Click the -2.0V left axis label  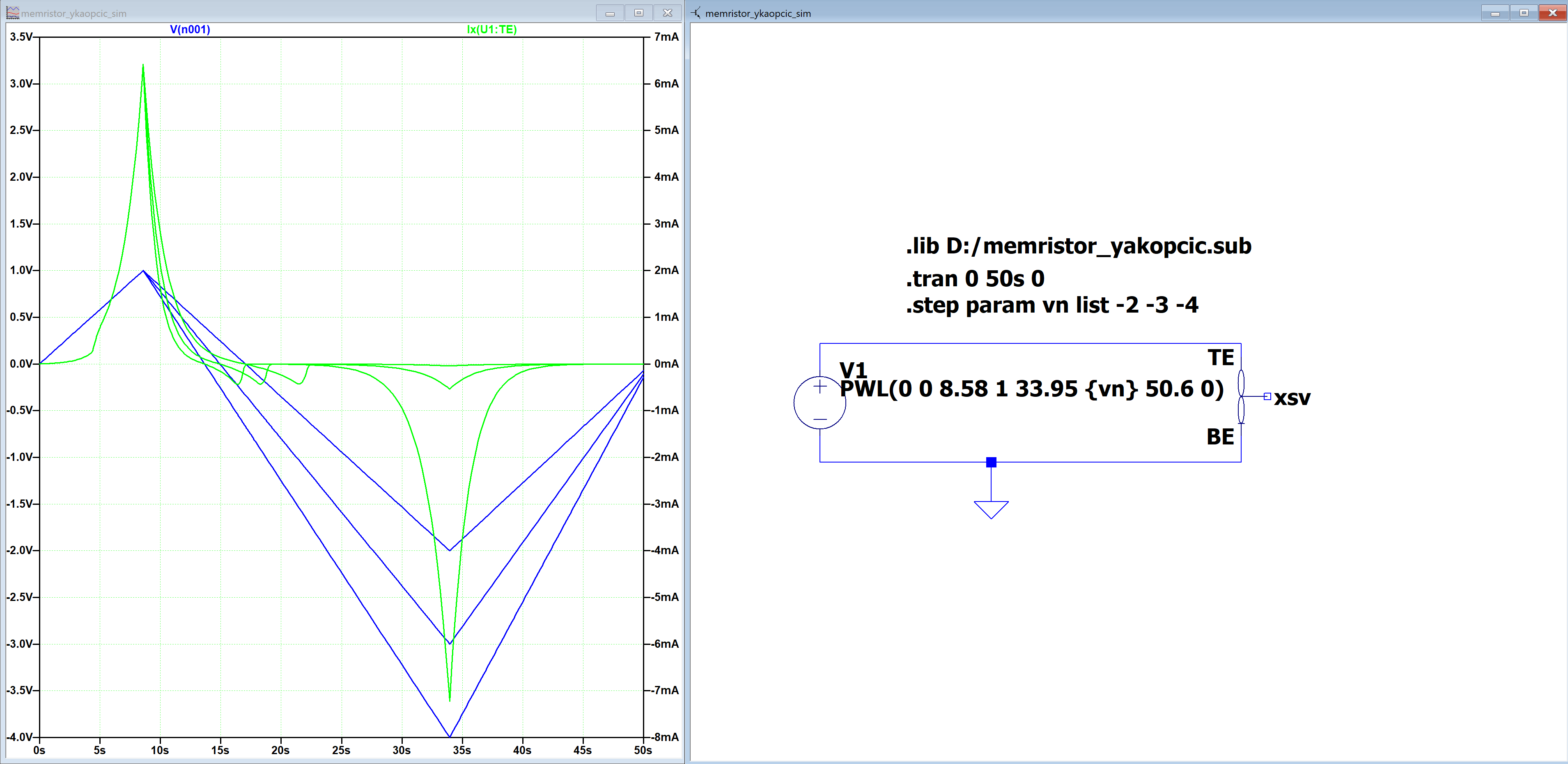(x=19, y=550)
